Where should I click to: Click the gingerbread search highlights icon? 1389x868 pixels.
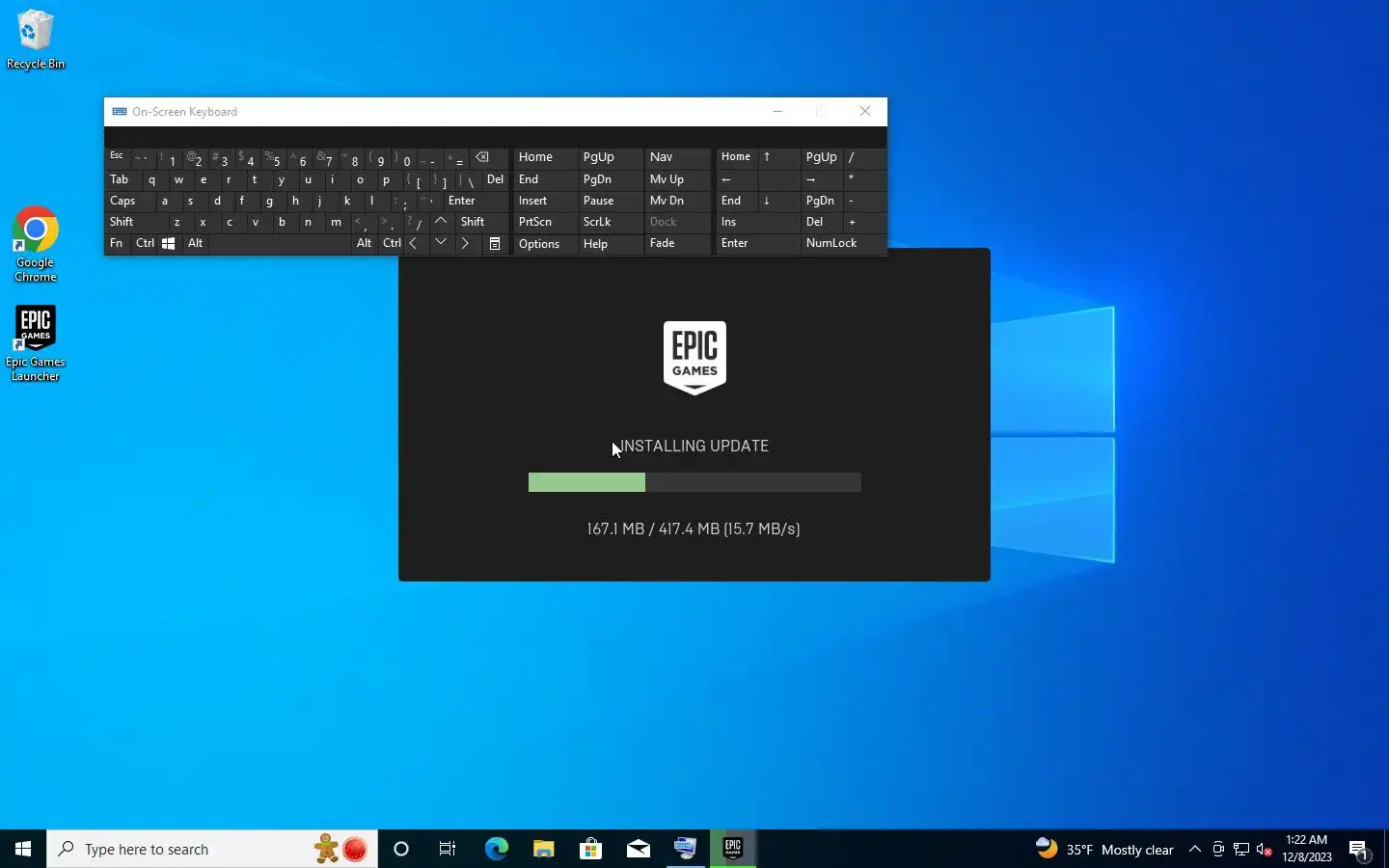pyautogui.click(x=340, y=849)
